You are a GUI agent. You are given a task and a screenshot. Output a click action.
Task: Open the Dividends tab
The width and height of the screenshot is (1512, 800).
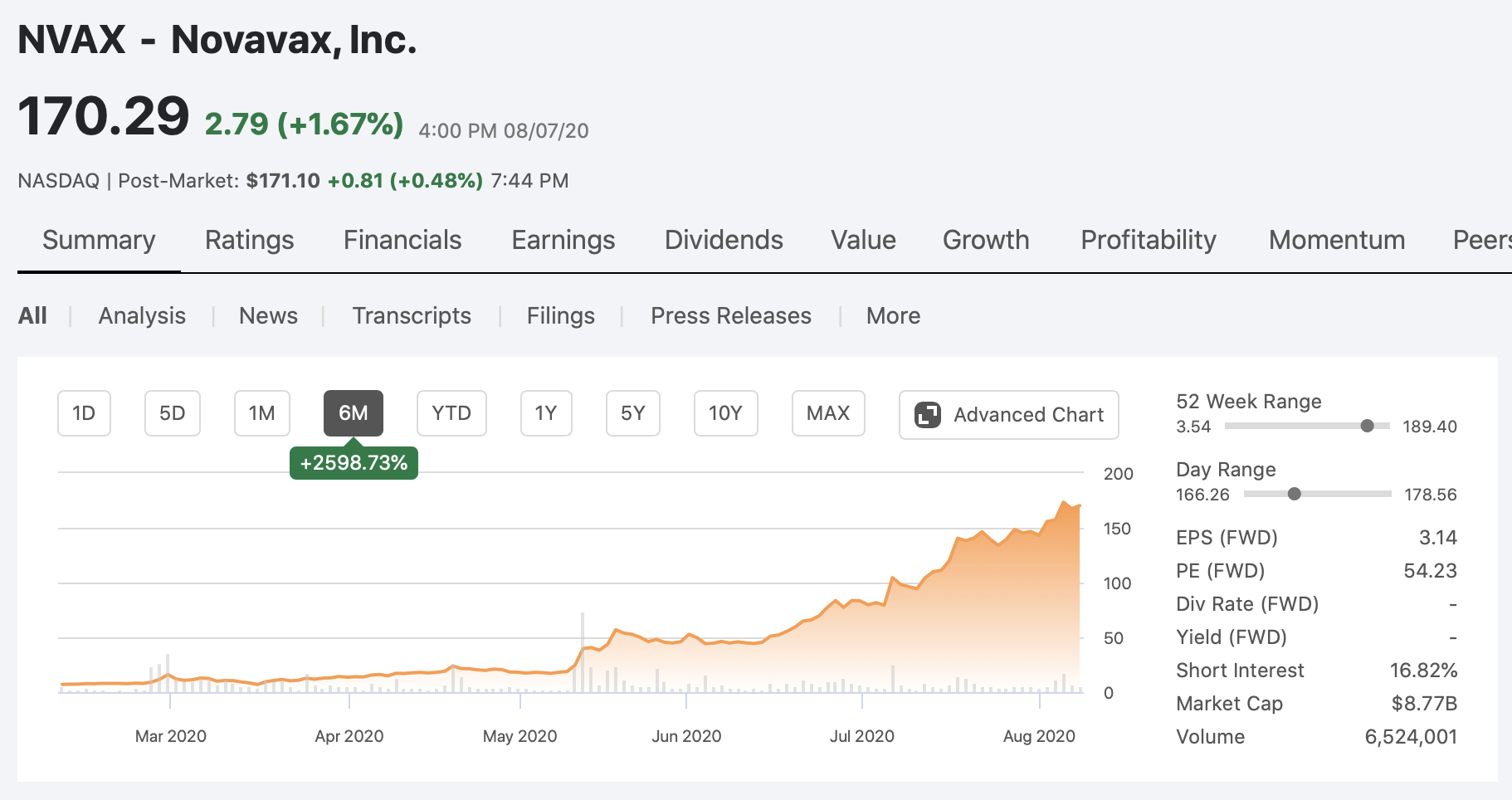724,240
